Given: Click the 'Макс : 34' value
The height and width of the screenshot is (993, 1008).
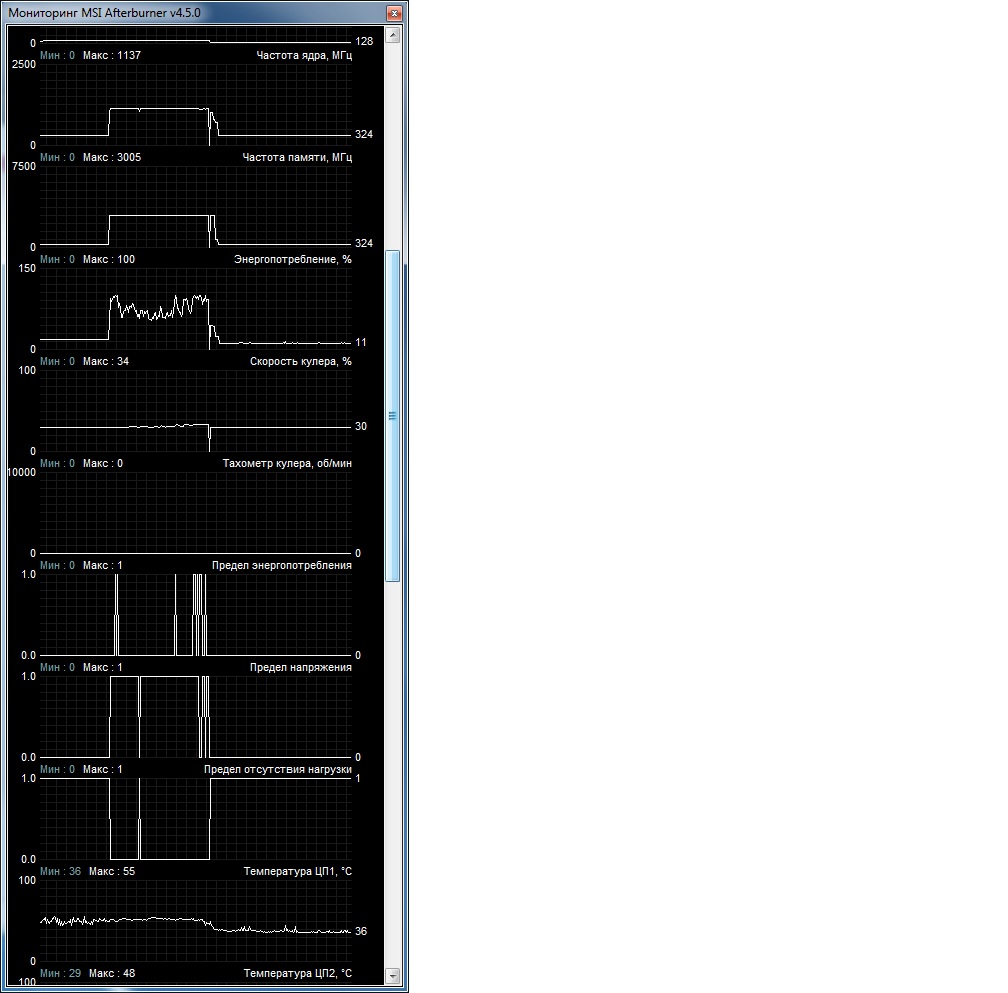Looking at the screenshot, I should coord(105,361).
